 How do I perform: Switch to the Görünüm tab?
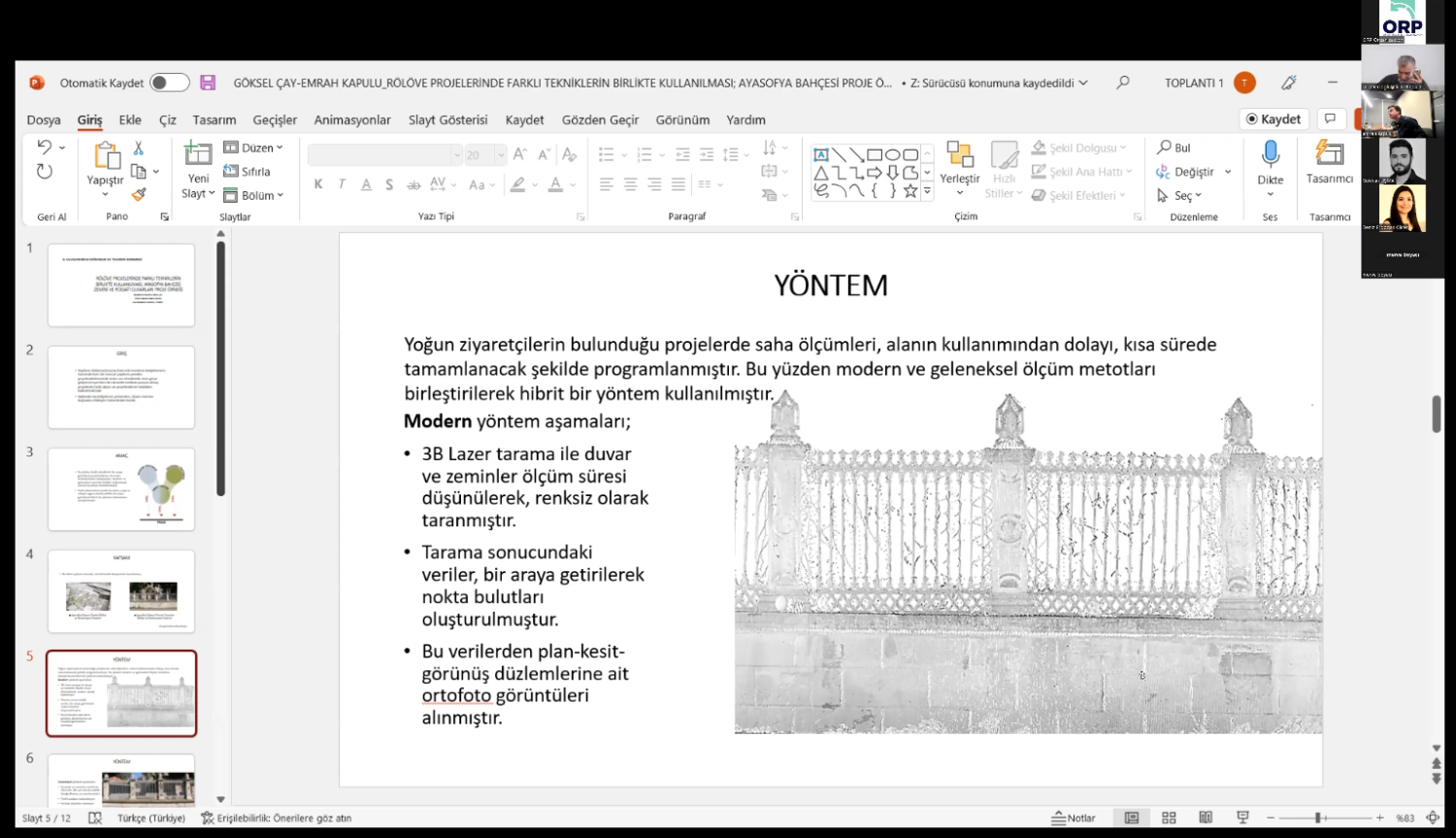point(682,119)
